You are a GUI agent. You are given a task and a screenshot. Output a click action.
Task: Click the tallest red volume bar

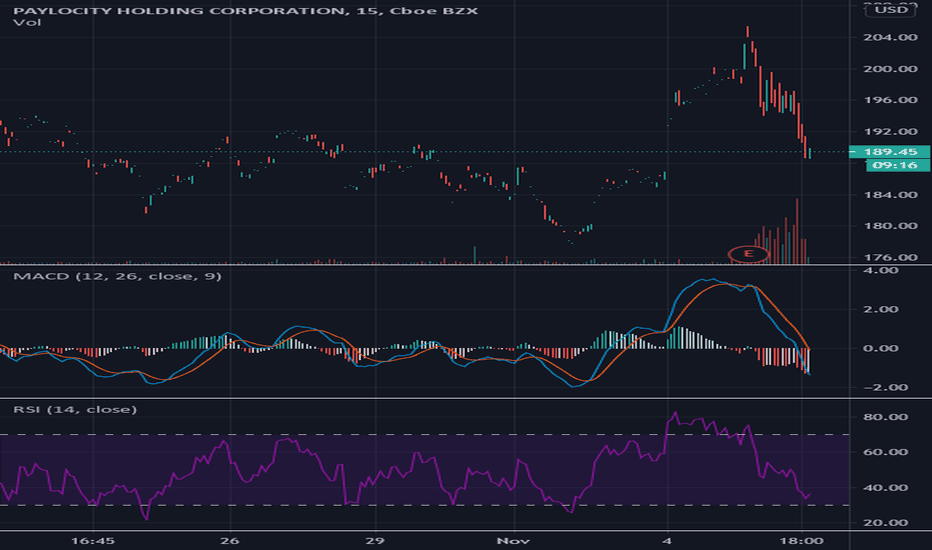coord(797,231)
